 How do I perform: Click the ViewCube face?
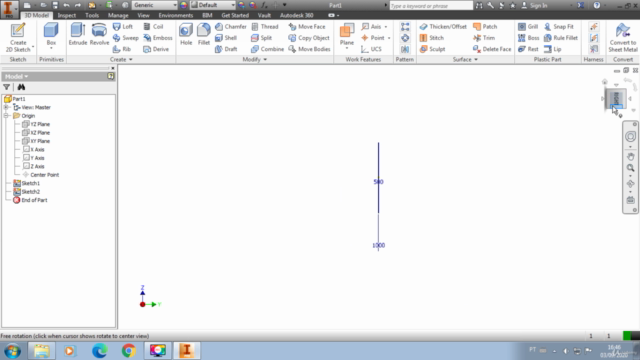pos(616,98)
